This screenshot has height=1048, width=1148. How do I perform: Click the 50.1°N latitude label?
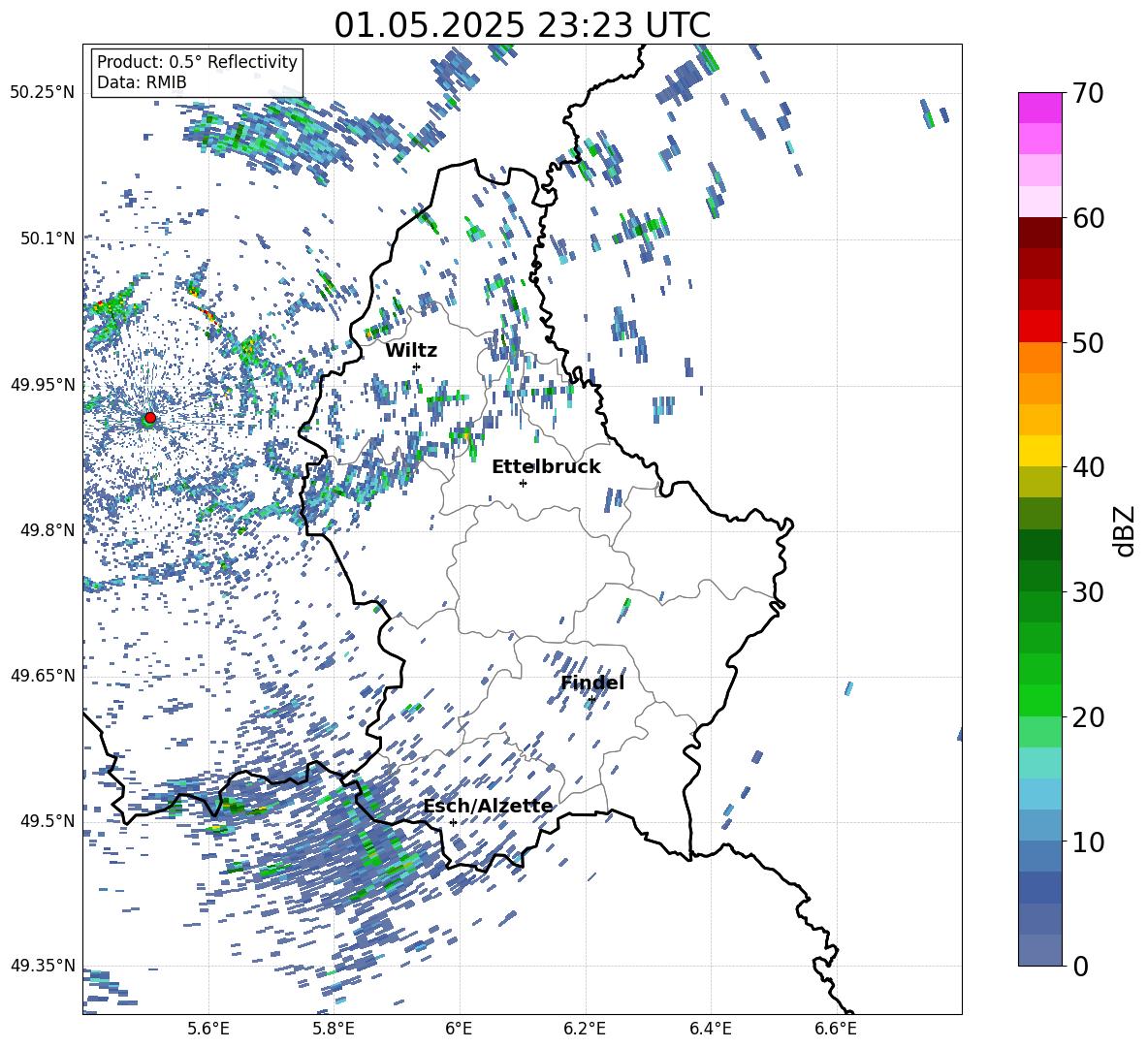tap(48, 238)
